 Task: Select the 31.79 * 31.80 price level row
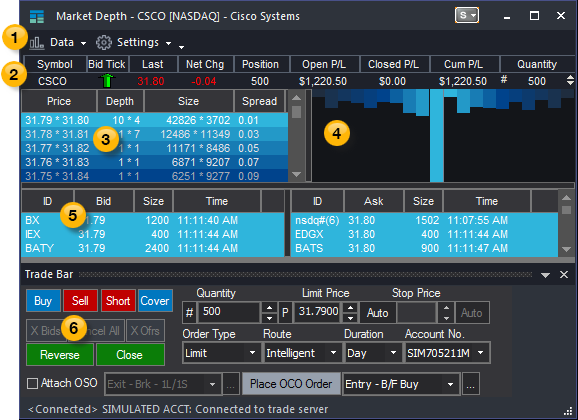pos(154,120)
